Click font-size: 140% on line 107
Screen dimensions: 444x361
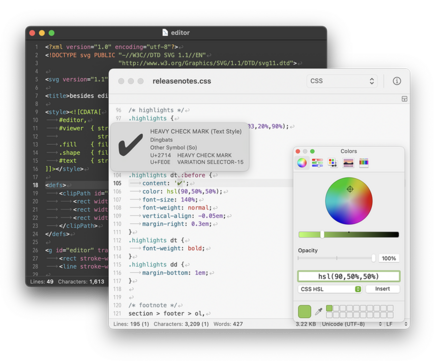coord(170,200)
